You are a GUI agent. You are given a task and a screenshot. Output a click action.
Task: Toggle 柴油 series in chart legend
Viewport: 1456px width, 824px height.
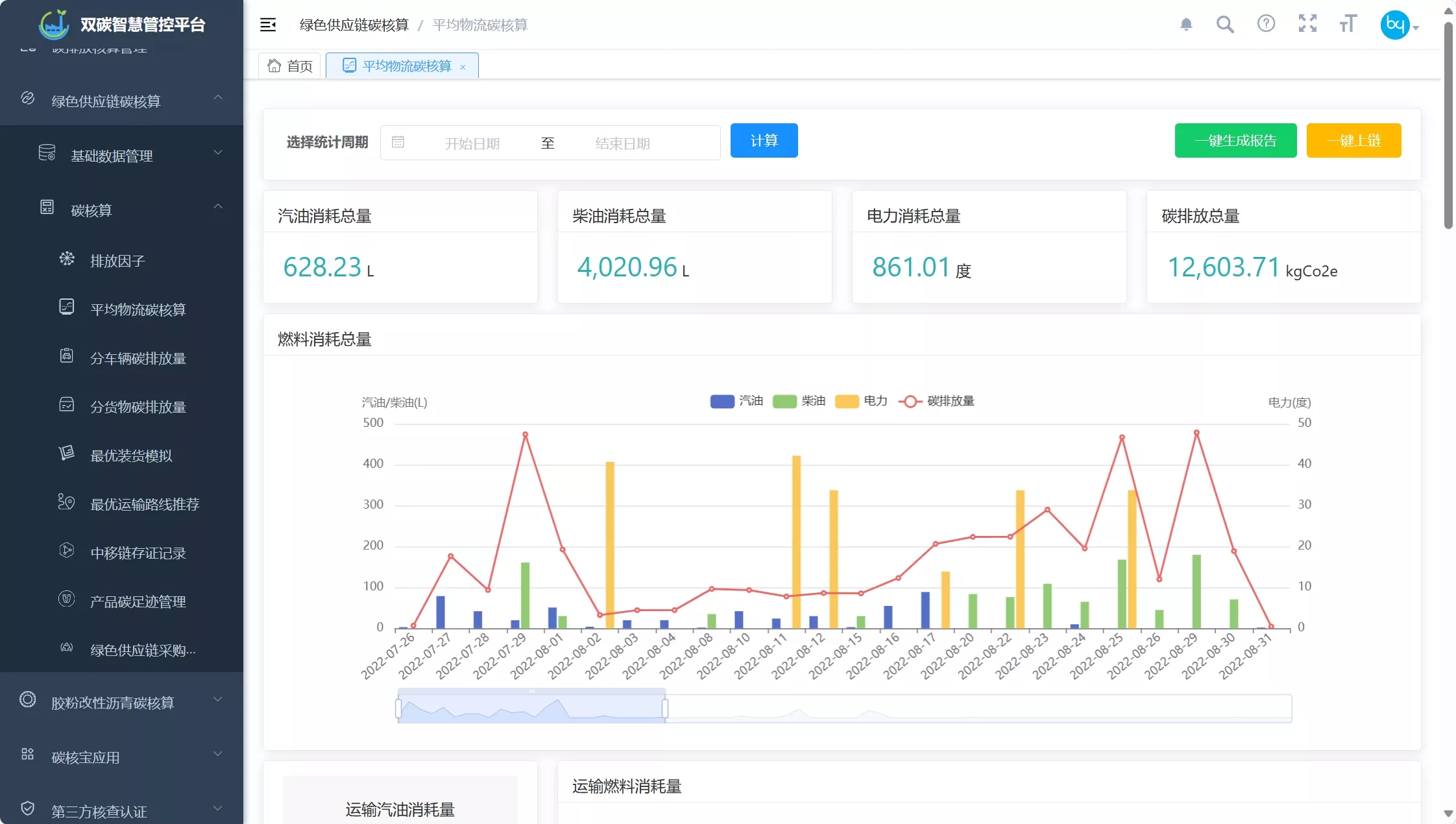pyautogui.click(x=799, y=401)
